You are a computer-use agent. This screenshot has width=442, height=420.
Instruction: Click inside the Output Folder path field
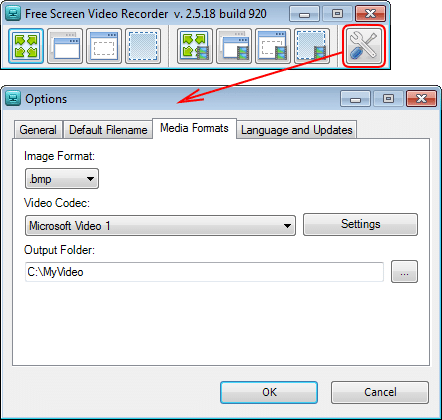204,272
